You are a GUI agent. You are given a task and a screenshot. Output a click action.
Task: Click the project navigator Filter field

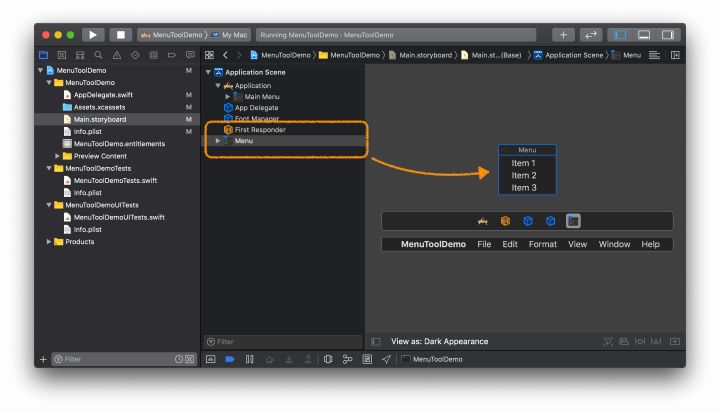tap(124, 359)
